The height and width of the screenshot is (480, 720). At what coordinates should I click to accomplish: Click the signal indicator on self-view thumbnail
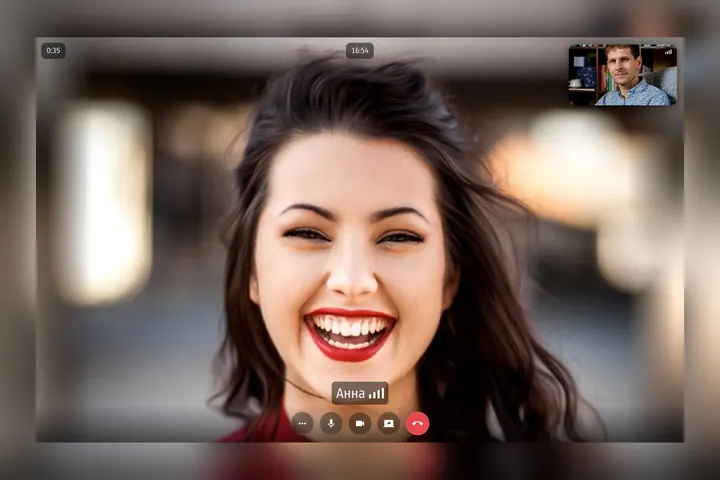coord(668,52)
